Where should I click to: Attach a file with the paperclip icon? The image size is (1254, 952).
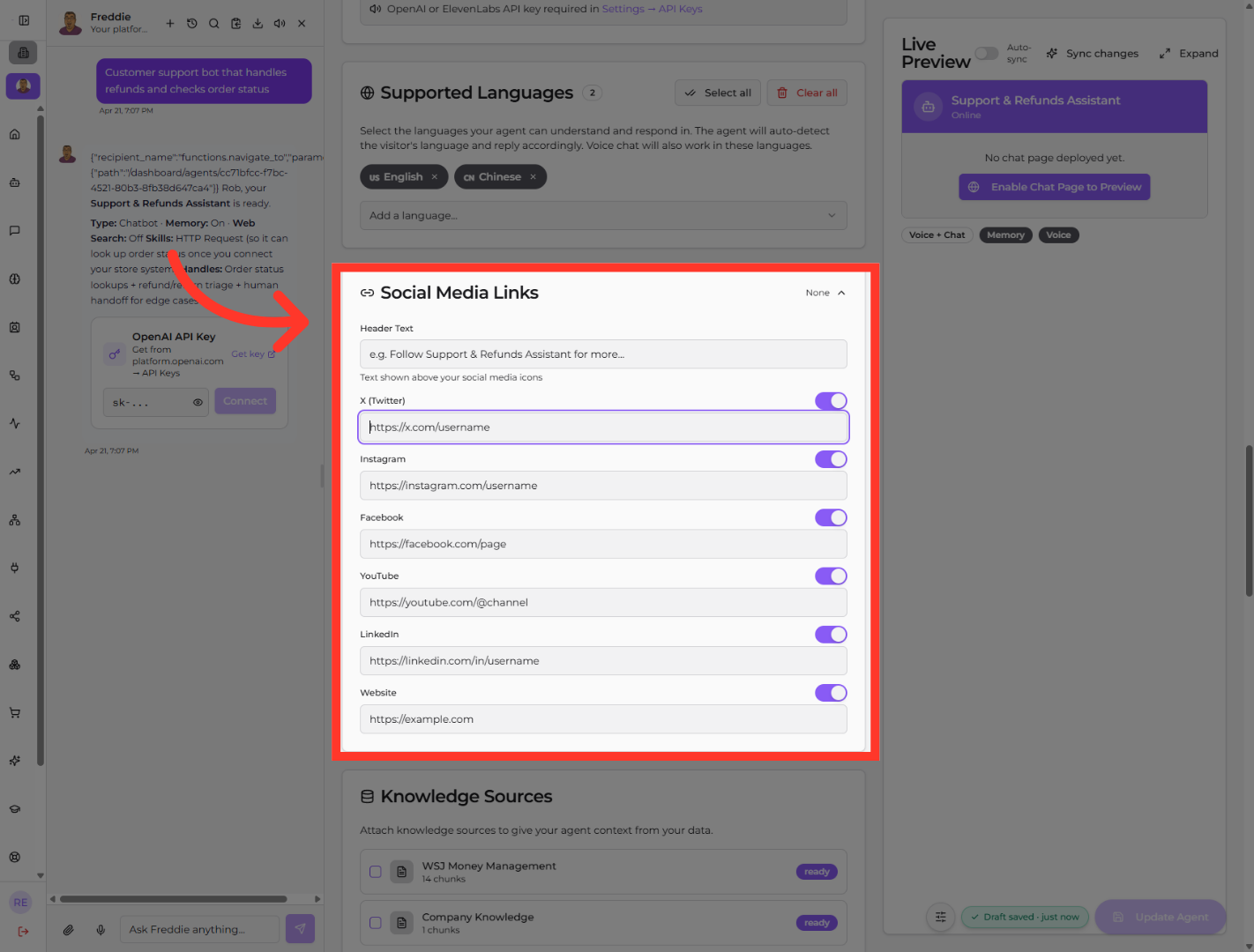pos(69,929)
